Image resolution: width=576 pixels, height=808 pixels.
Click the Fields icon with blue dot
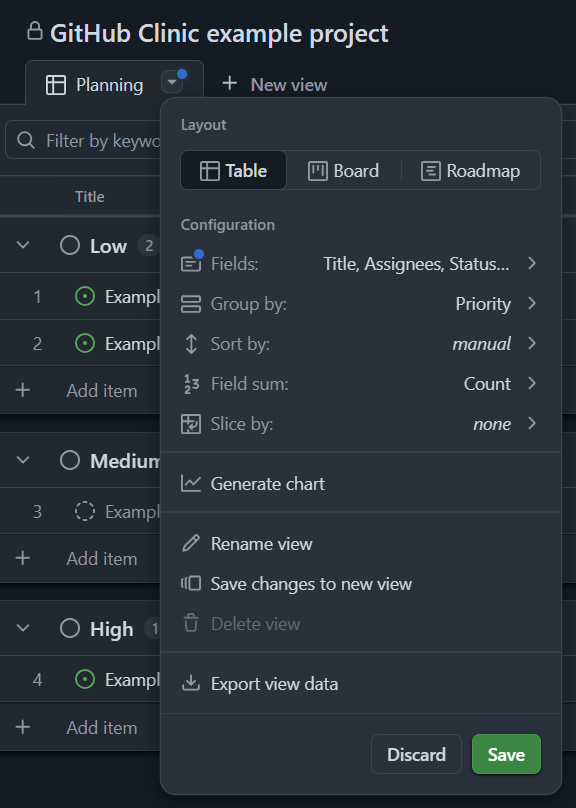[191, 263]
